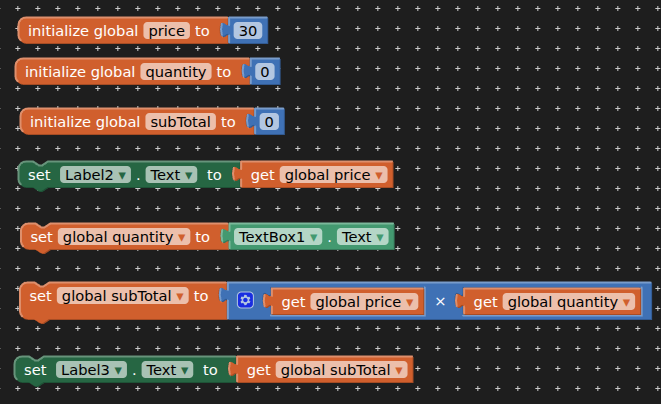Click the subTotal variable name field
Screen dimensions: 661x404
pos(180,122)
